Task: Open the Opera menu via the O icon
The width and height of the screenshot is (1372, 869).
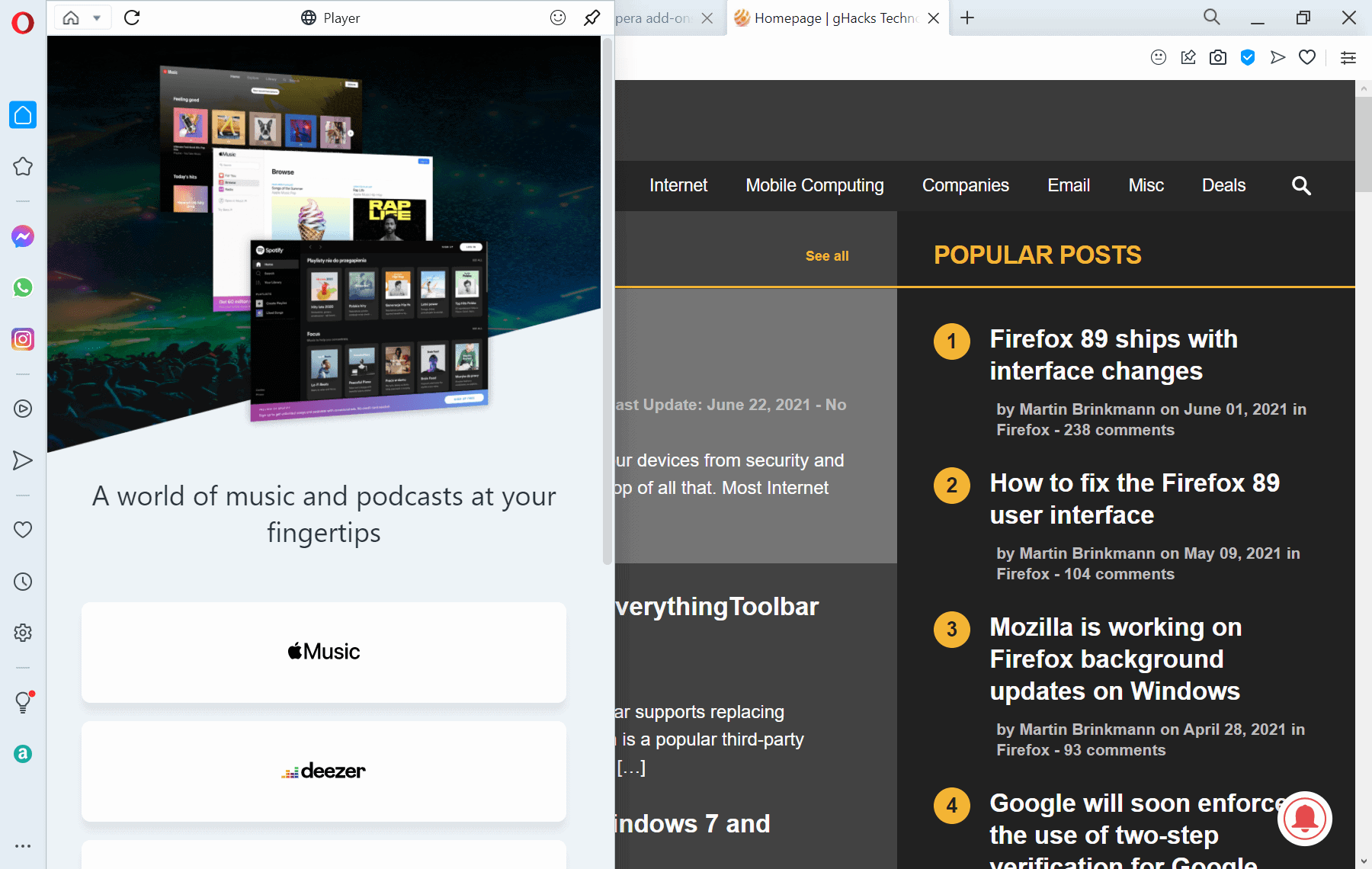Action: coord(23,23)
